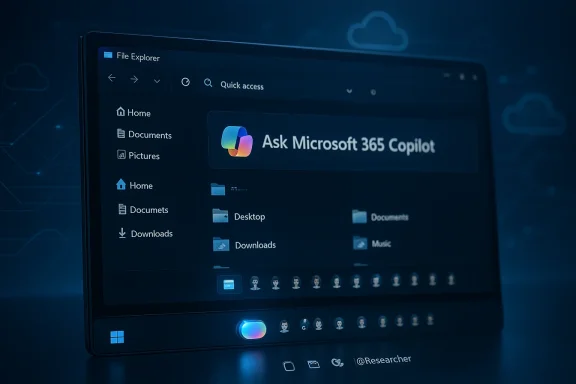This screenshot has width=576, height=384.
Task: Go forward with the right arrow
Action: pyautogui.click(x=134, y=79)
